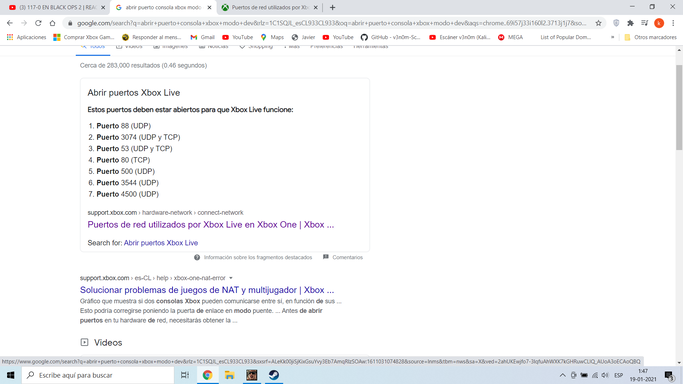Switch the ESP input language
The image size is (683, 384).
coord(618,375)
